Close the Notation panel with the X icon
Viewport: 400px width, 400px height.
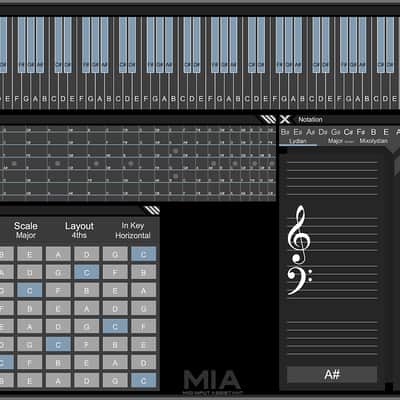tap(285, 119)
